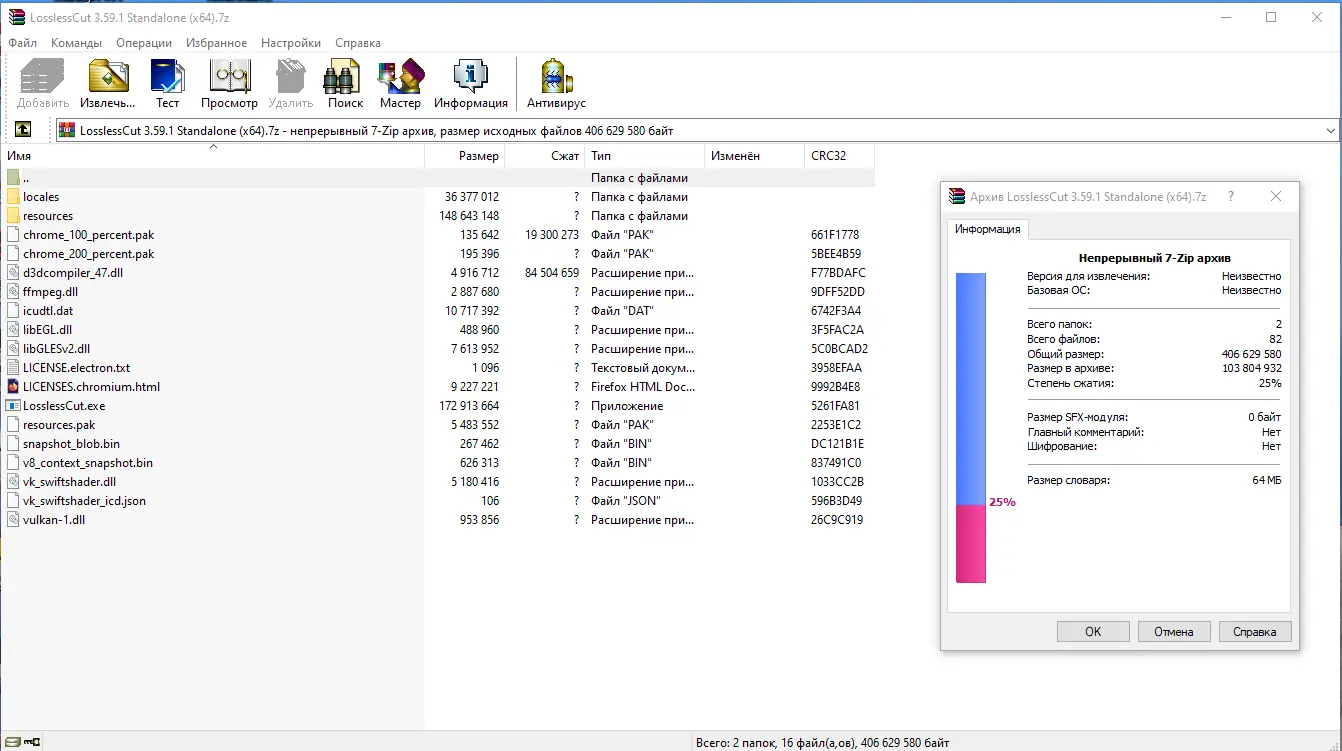Click WinRAR icon in main title bar
The height and width of the screenshot is (751, 1342).
[x=17, y=17]
